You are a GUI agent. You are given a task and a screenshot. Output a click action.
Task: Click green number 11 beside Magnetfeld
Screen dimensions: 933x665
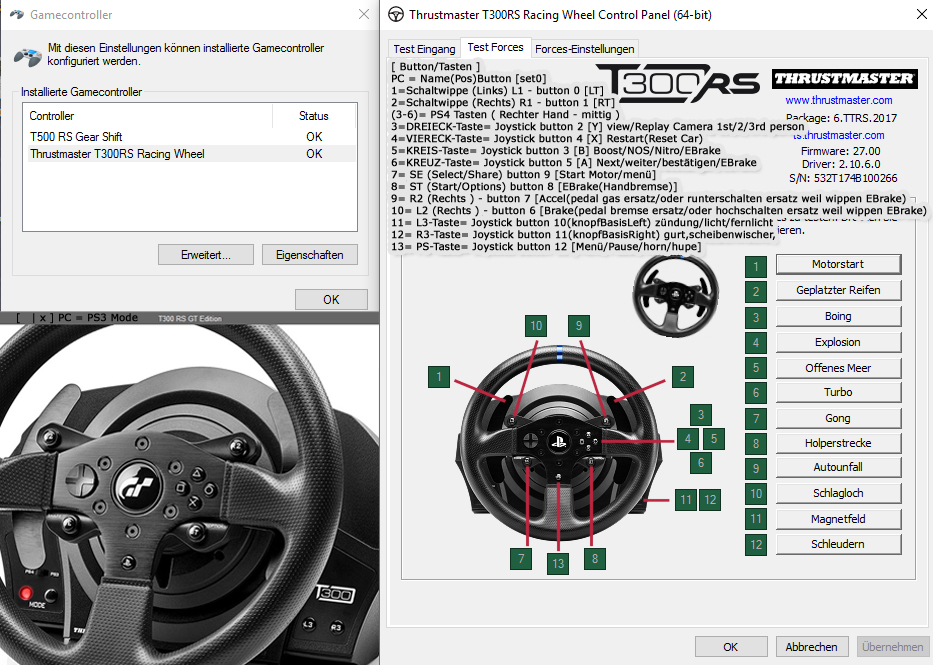point(756,519)
